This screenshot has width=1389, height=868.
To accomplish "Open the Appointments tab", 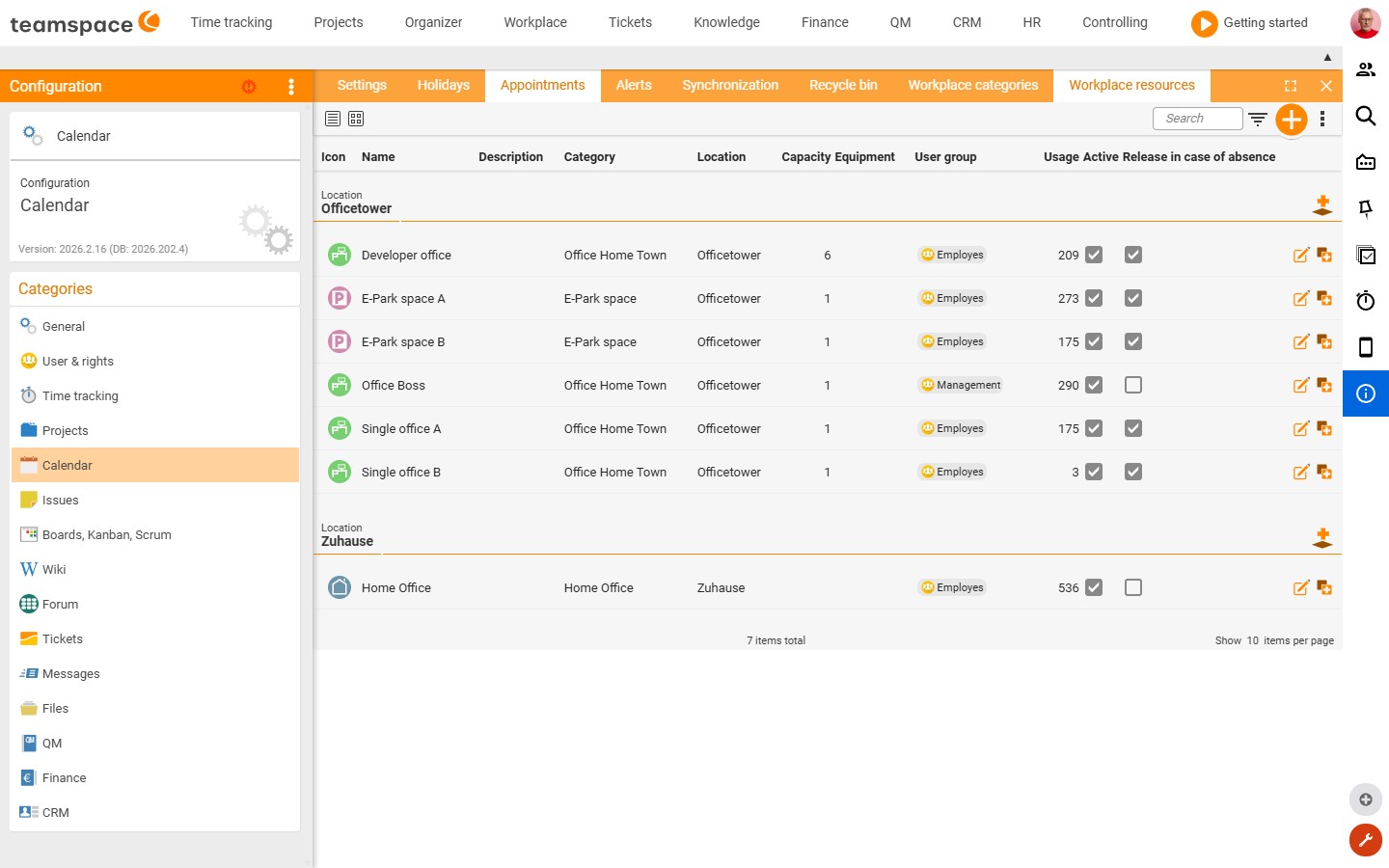I will (x=543, y=85).
